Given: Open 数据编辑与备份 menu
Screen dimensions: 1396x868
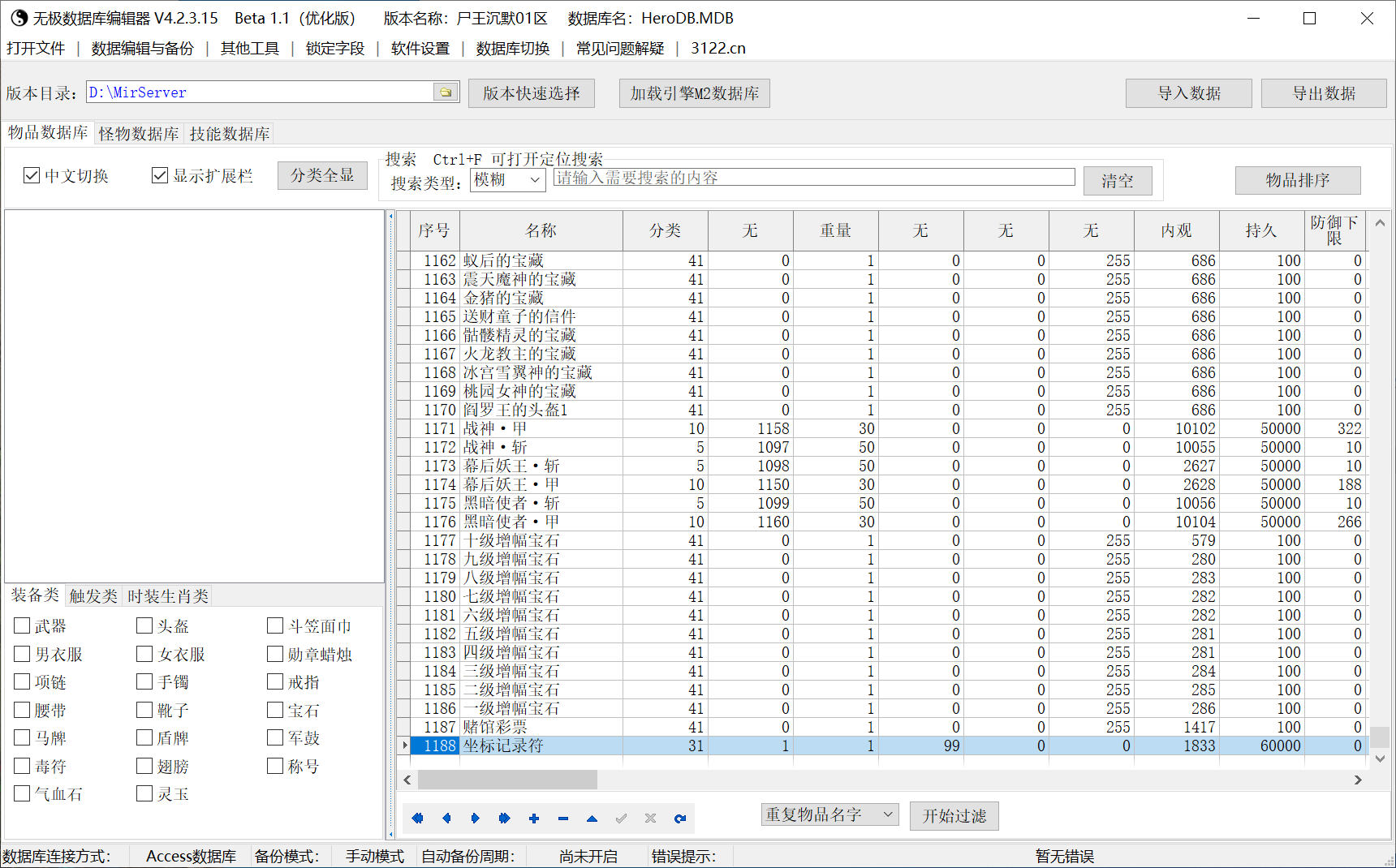Looking at the screenshot, I should (x=143, y=49).
